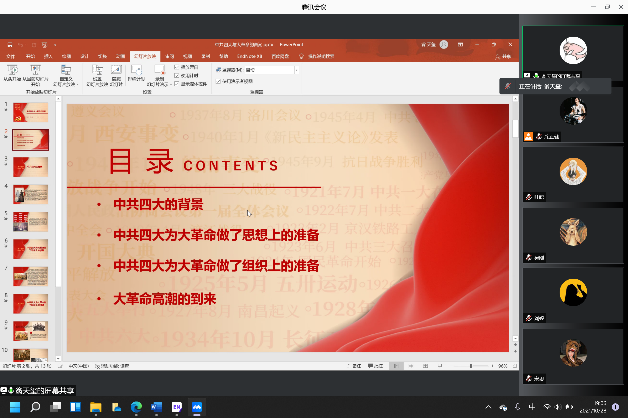Toggle Use Presenter View checkbox
The height and width of the screenshot is (418, 628).
coord(217,80)
